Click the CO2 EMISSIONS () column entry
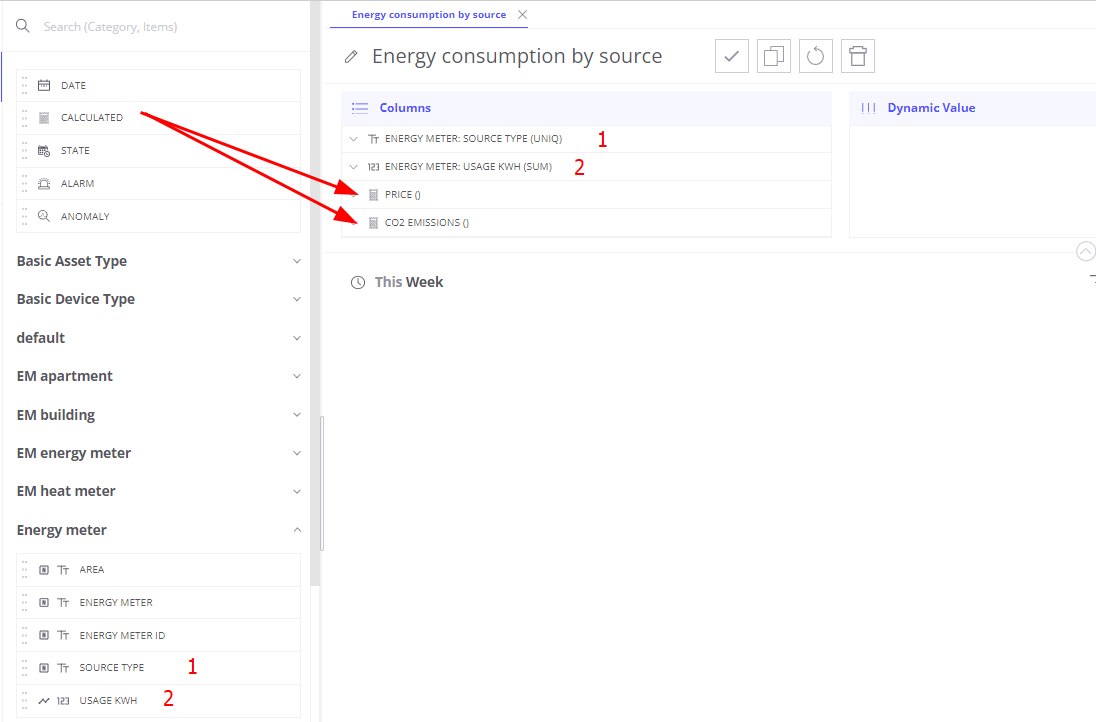Image resolution: width=1096 pixels, height=722 pixels. pos(426,223)
